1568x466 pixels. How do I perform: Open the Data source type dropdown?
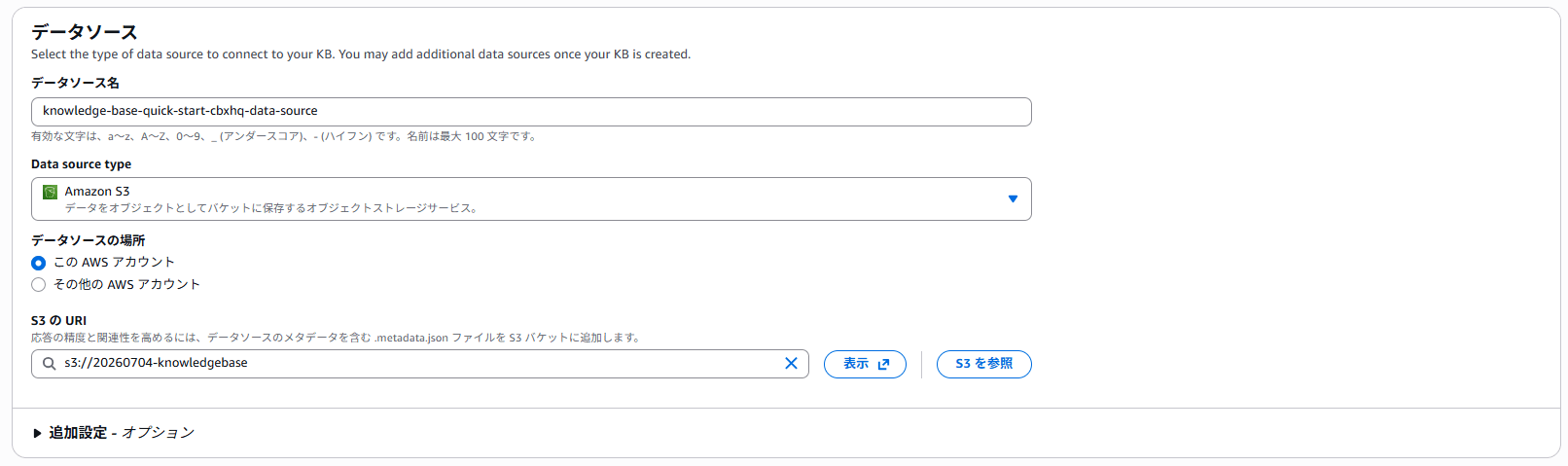point(531,199)
